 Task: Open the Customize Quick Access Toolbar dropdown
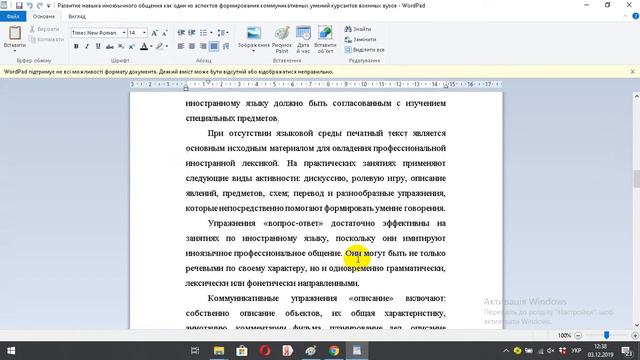pyautogui.click(x=49, y=6)
